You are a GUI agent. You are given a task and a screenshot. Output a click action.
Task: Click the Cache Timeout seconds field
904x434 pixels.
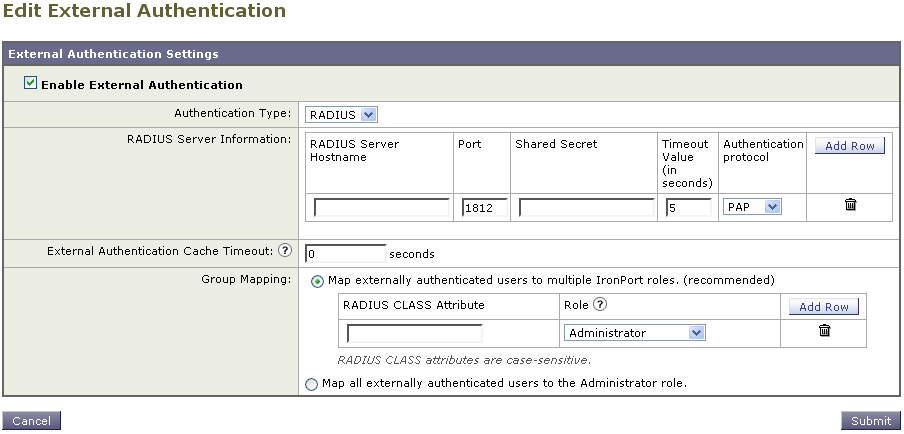[x=346, y=254]
